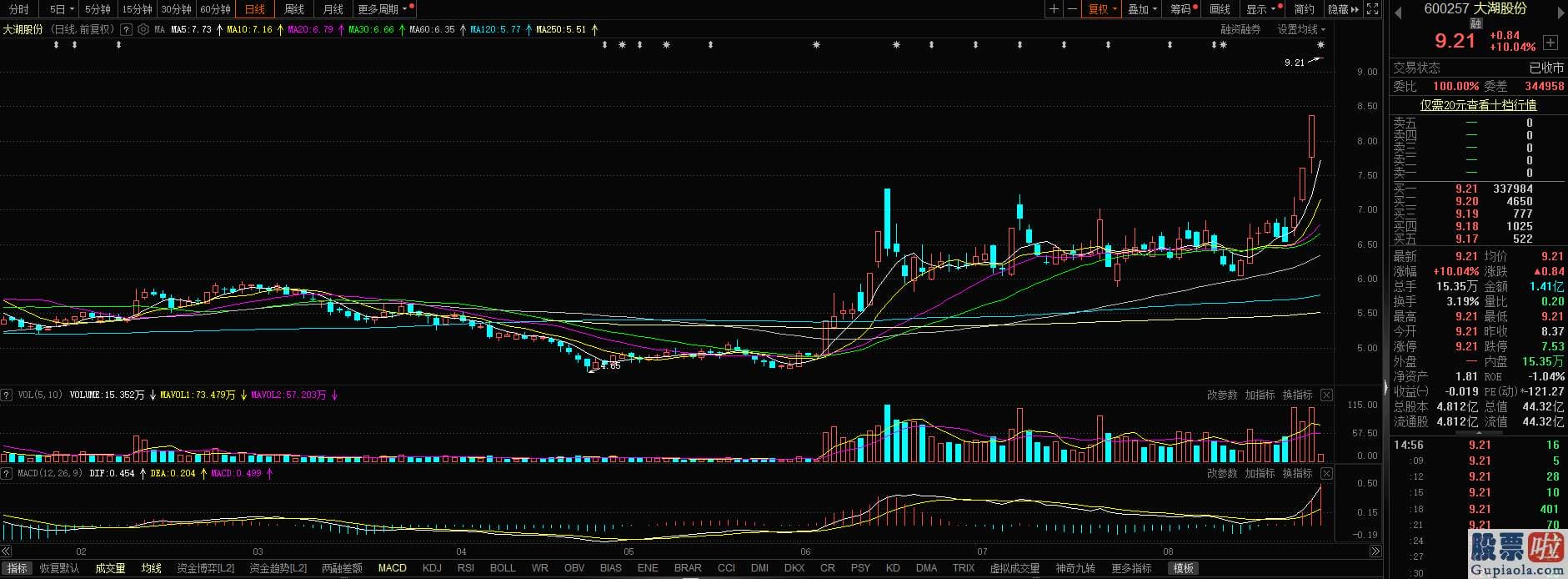Open help for VOL indicator
Screen dimensions: 1568x579
pos(7,395)
